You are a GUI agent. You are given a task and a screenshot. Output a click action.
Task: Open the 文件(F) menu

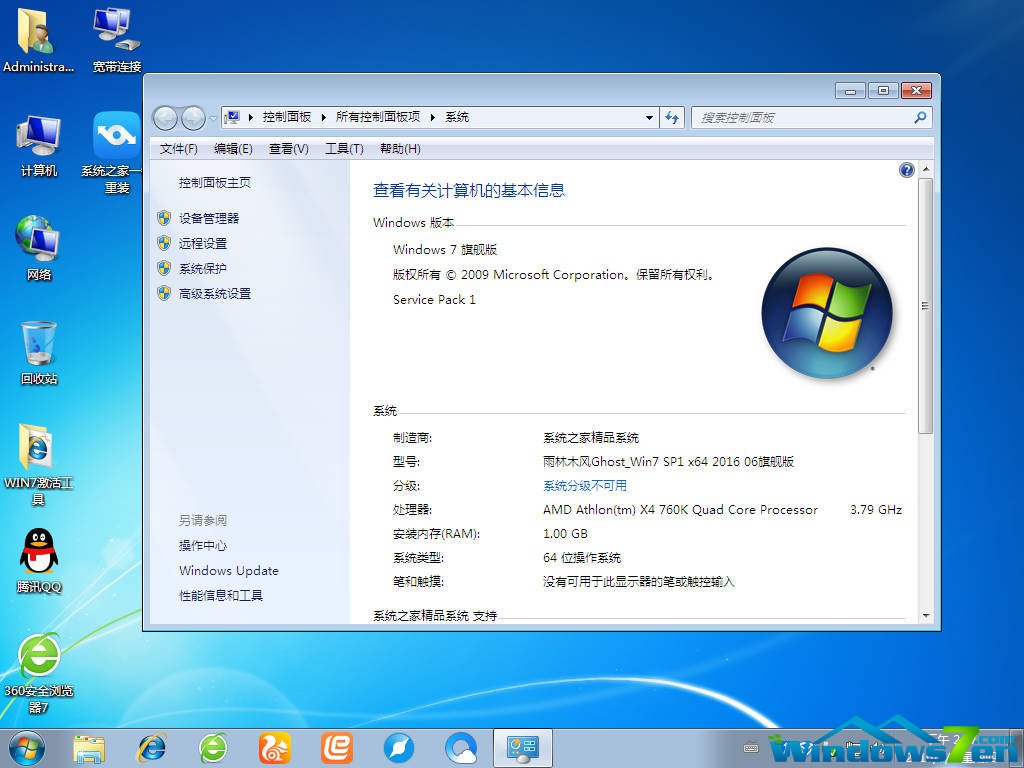tap(177, 148)
